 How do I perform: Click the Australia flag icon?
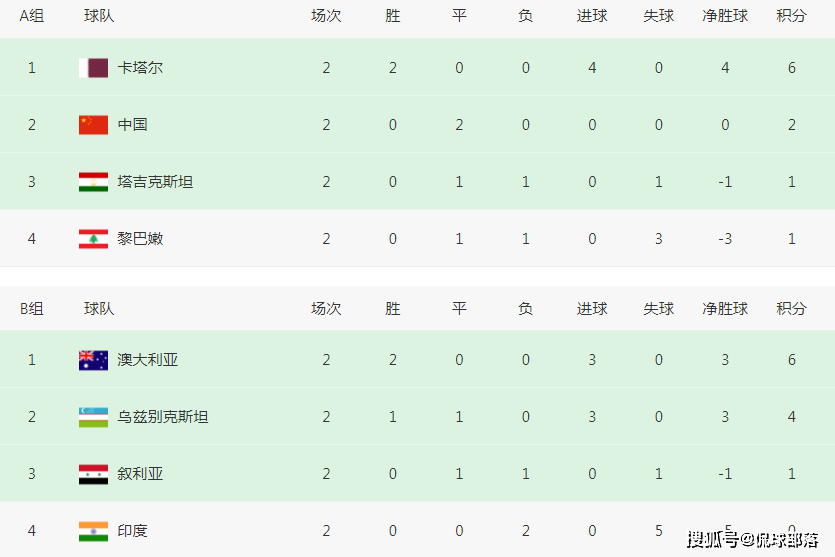[x=93, y=360]
